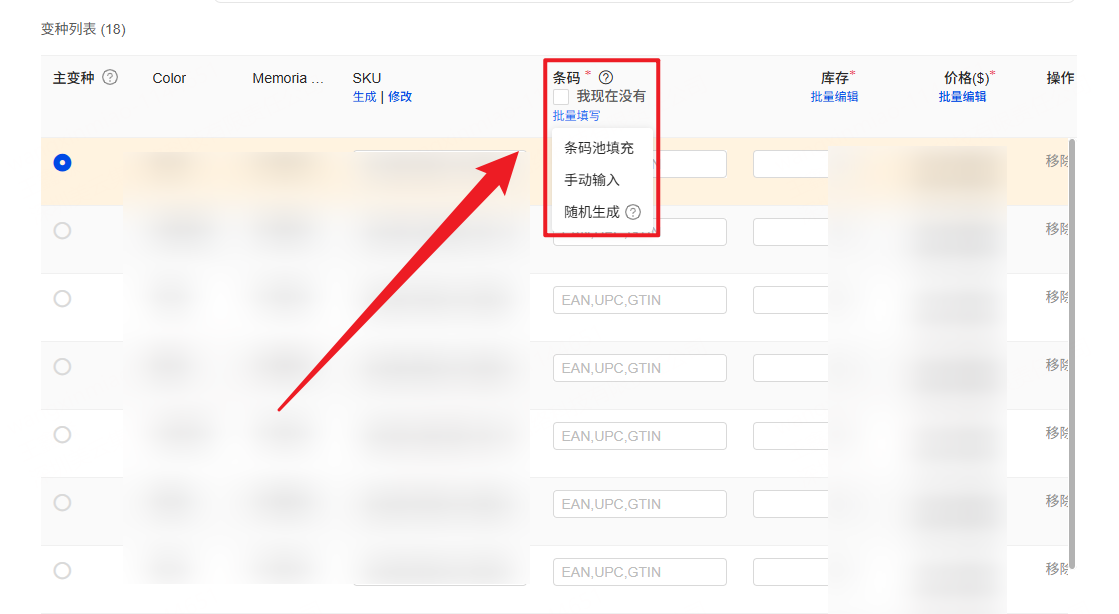Click the SKU 生成 link

pyautogui.click(x=364, y=97)
